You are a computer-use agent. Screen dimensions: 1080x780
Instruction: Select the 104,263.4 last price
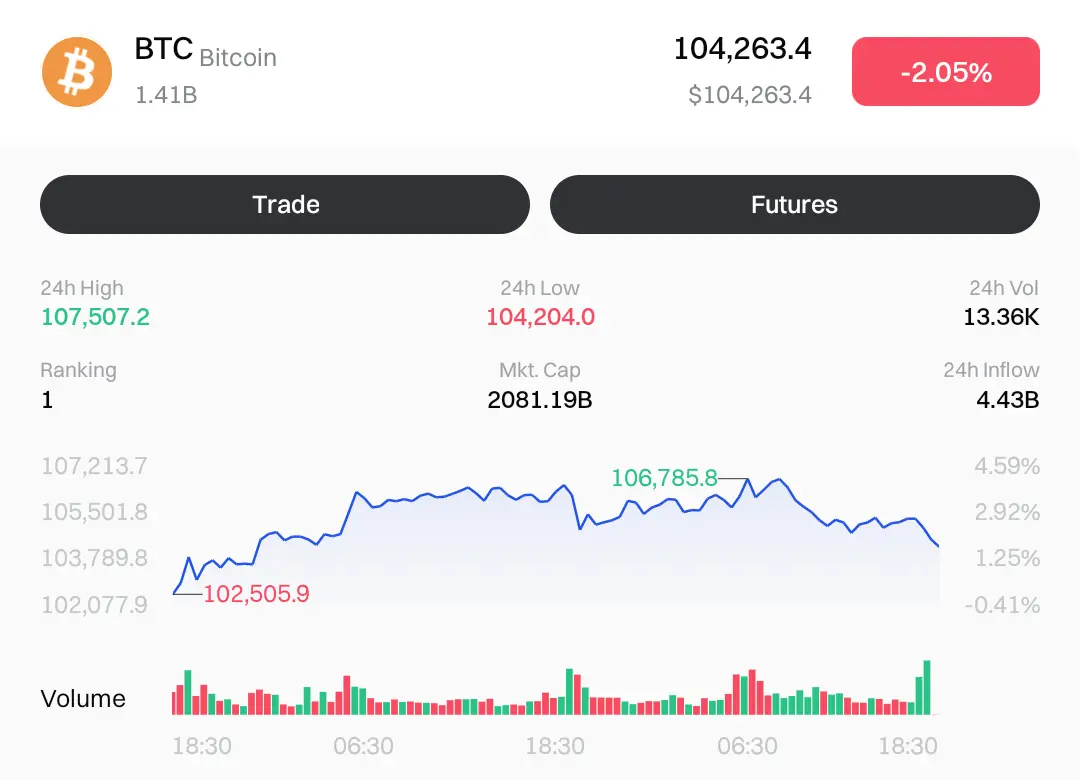[x=742, y=49]
